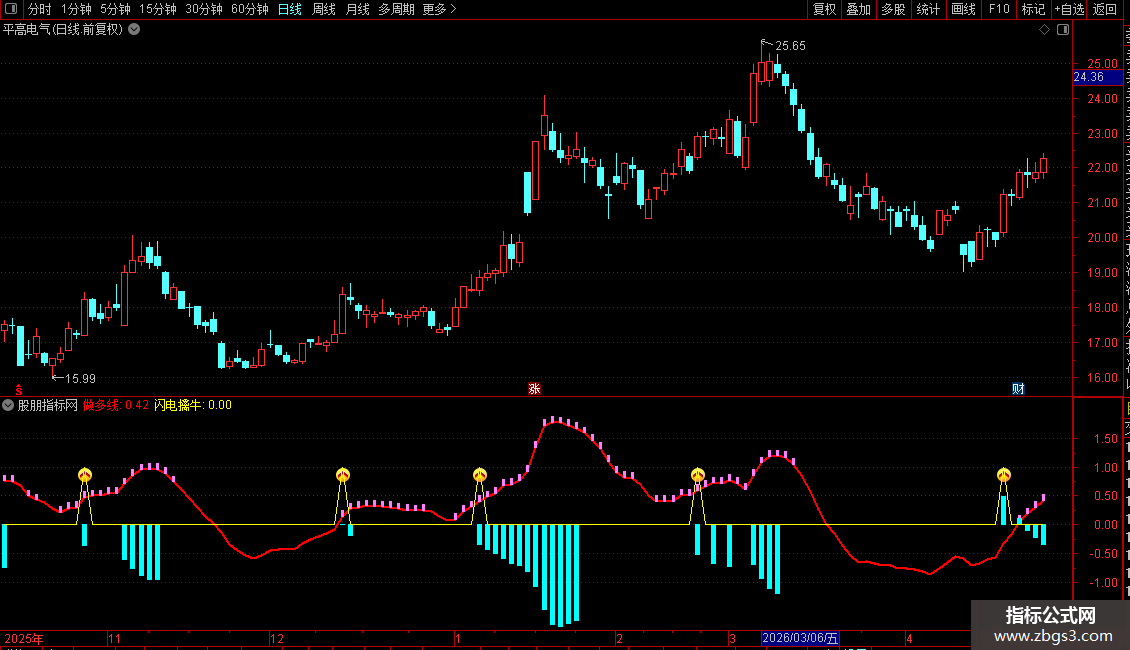Select the 30分钟 period tab
Viewport: 1130px width, 650px height.
pyautogui.click(x=204, y=9)
